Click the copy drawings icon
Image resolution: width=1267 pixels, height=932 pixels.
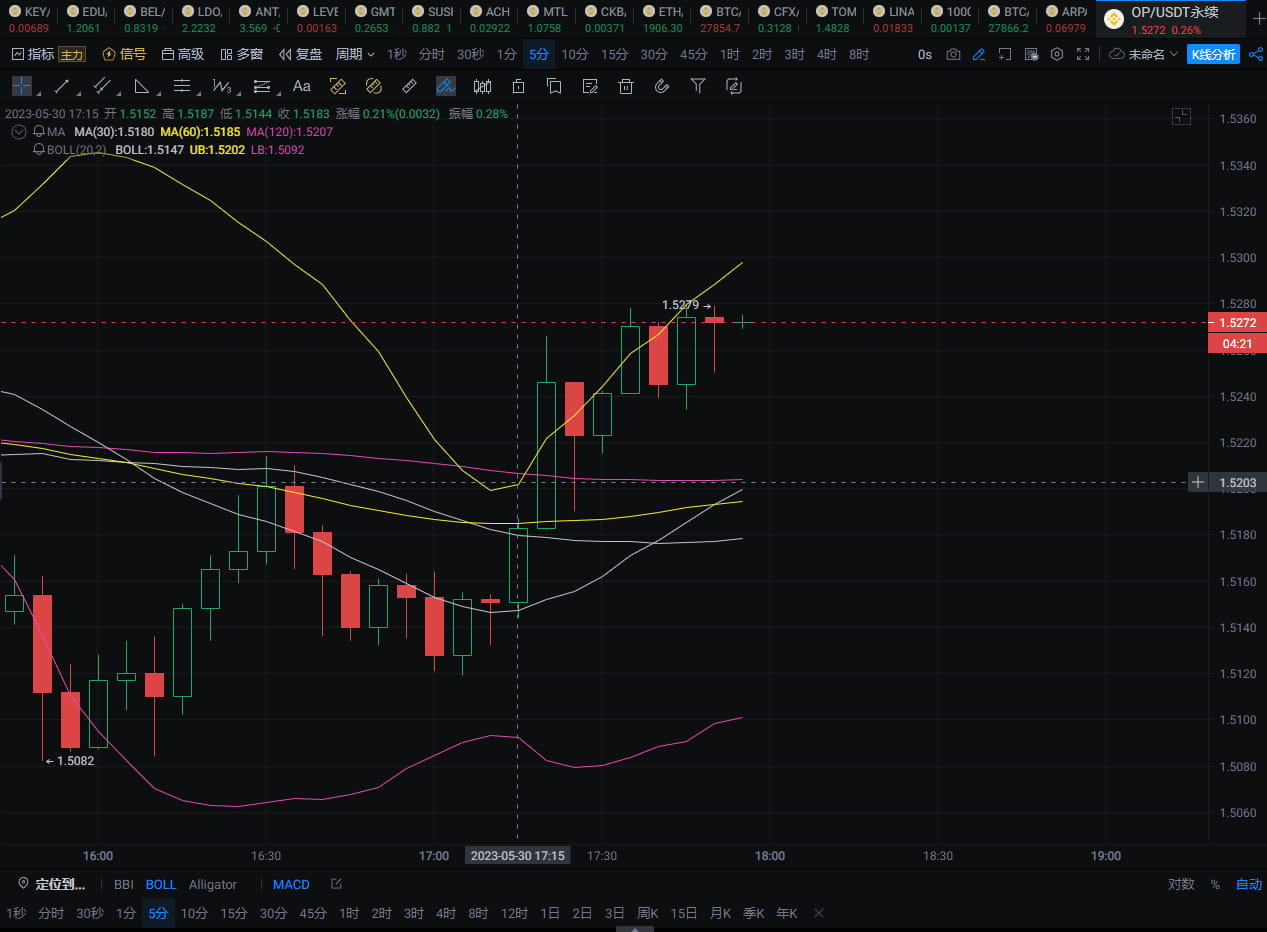[554, 86]
